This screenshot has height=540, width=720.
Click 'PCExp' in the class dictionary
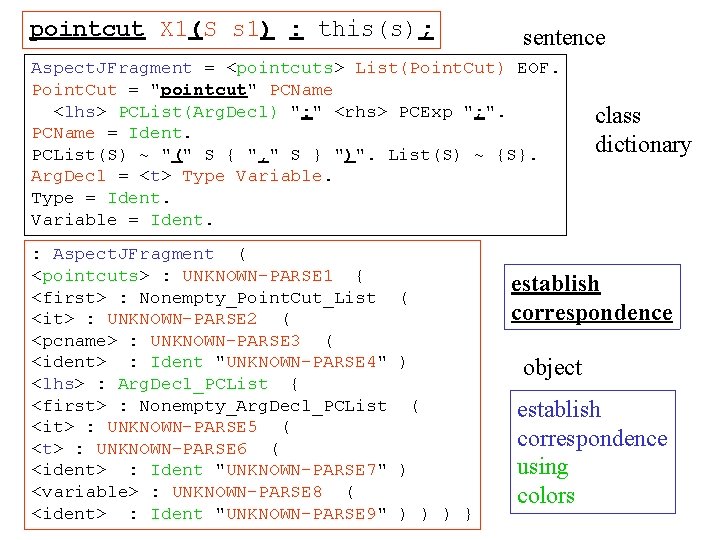[x=426, y=112]
